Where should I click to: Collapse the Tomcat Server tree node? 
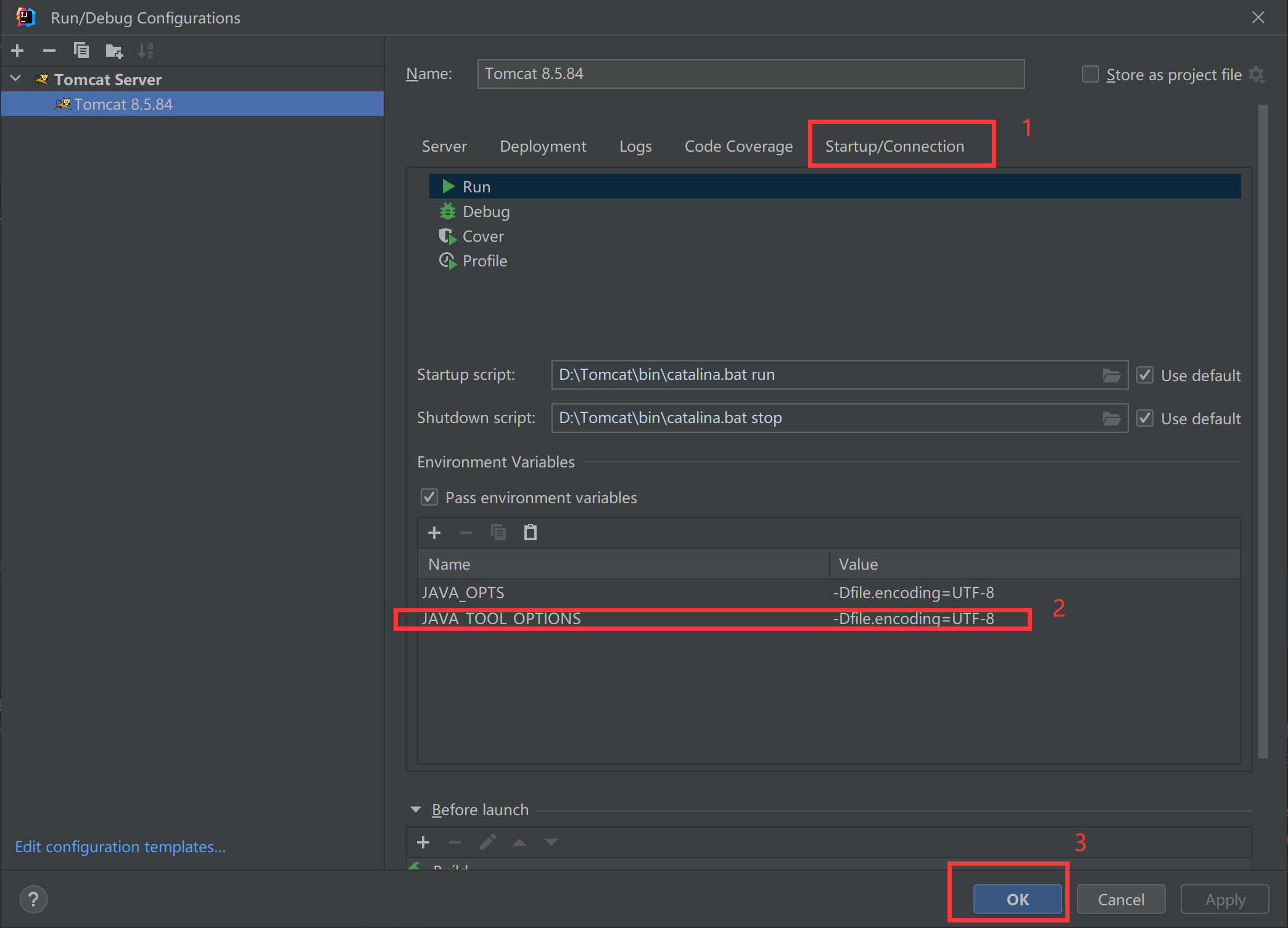16,79
